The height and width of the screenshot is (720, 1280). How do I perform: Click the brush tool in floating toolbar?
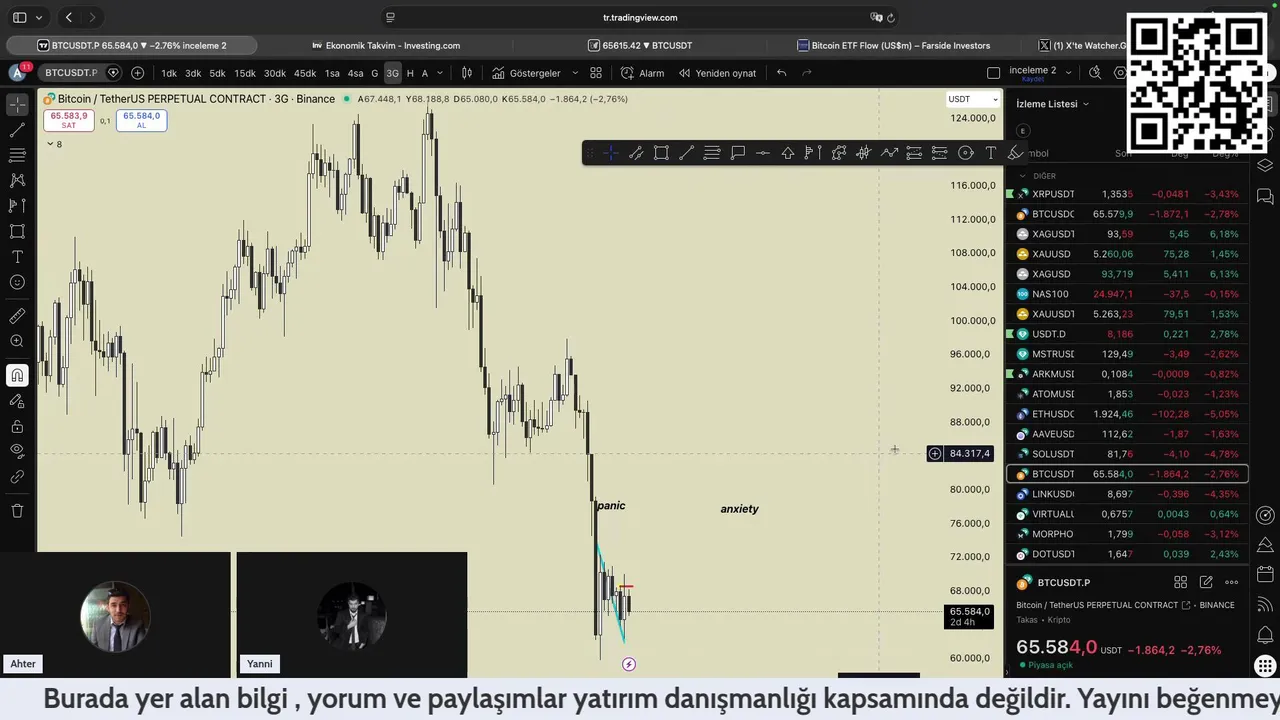coord(1015,153)
